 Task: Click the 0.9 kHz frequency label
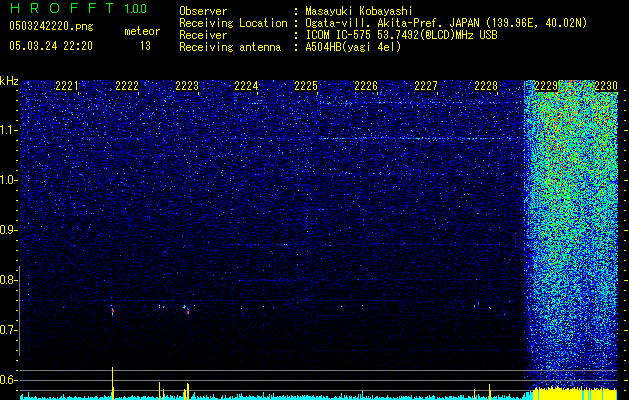pyautogui.click(x=8, y=230)
